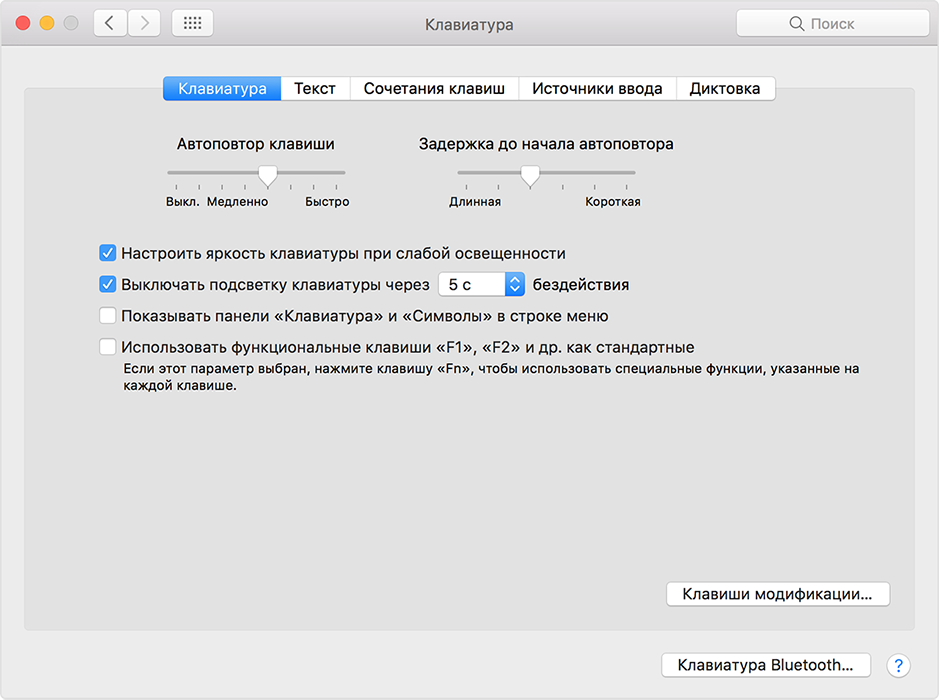Click the forward navigation arrow
Image resolution: width=939 pixels, height=700 pixels.
[x=144, y=23]
